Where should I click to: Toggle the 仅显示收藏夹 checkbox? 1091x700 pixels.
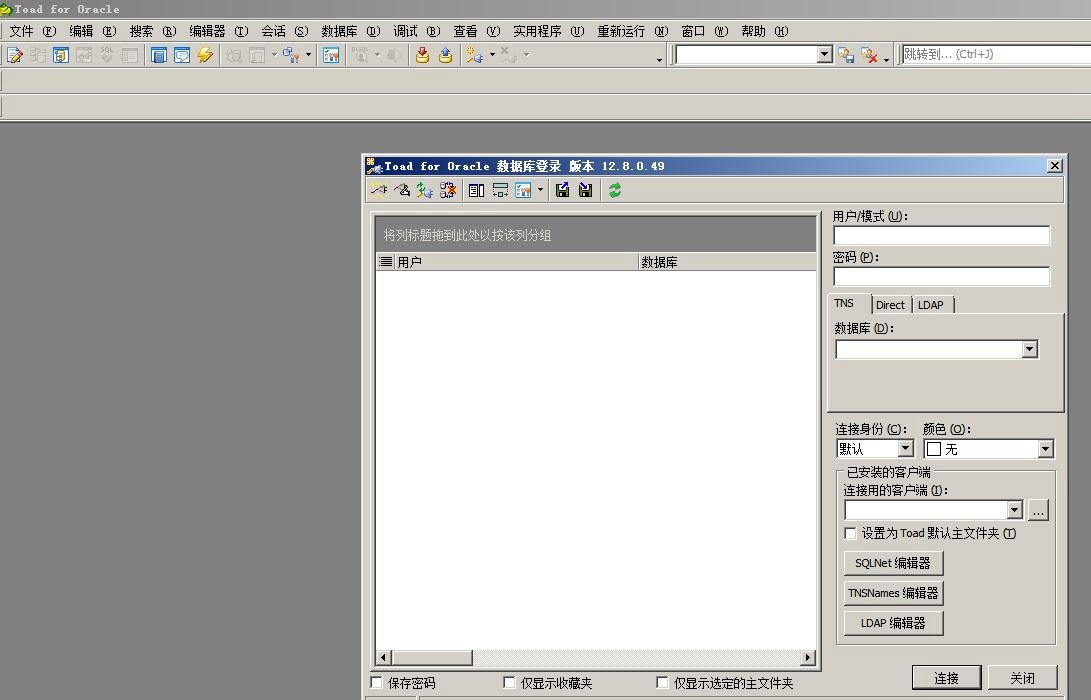point(509,683)
